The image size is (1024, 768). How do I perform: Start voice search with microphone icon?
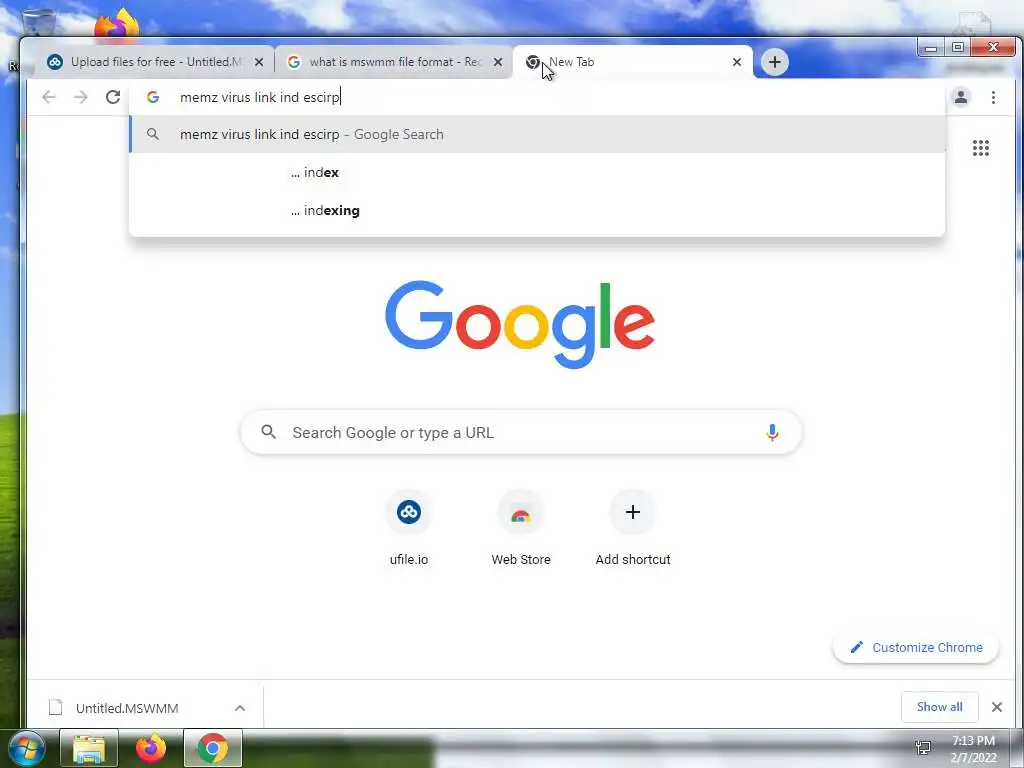point(772,432)
